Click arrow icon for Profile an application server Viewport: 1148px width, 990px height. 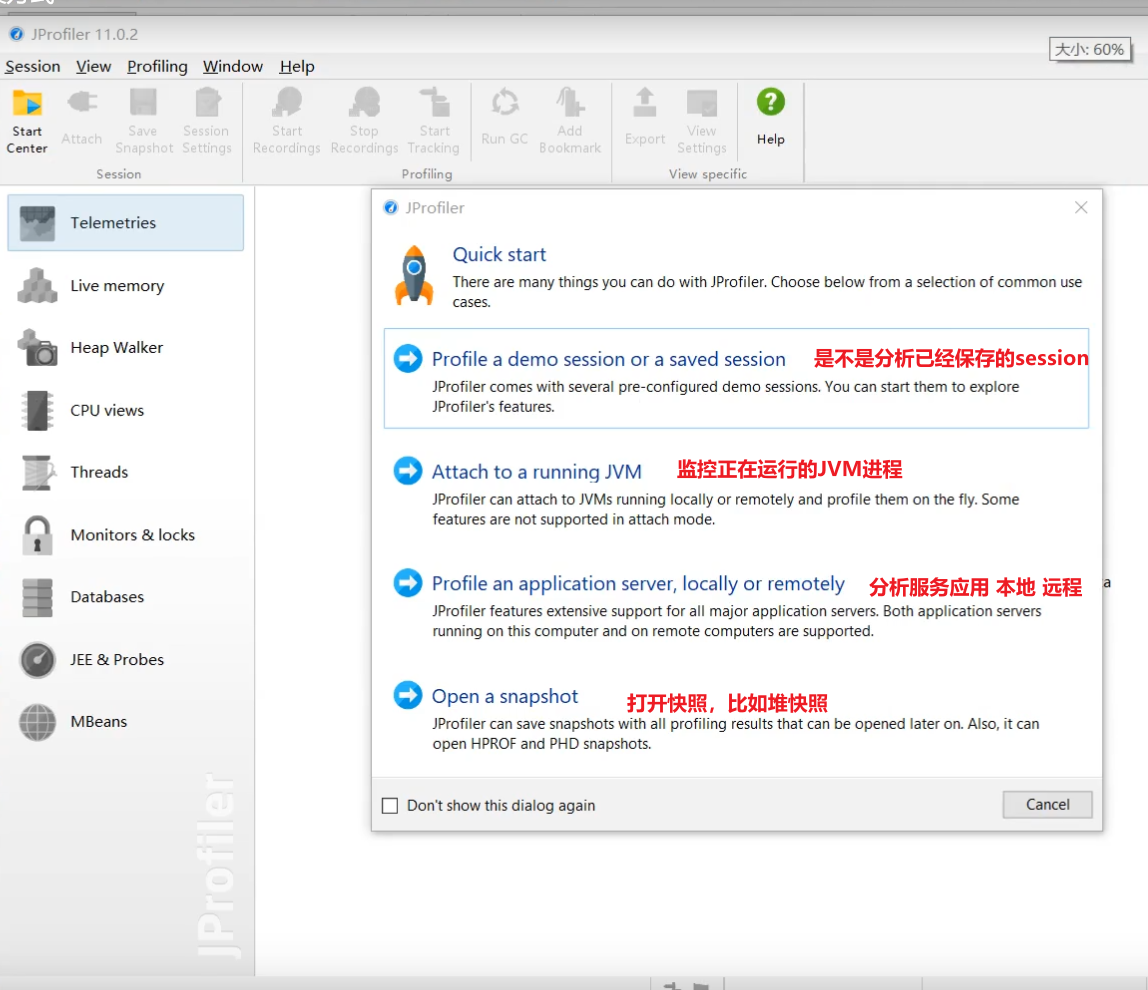tap(408, 583)
